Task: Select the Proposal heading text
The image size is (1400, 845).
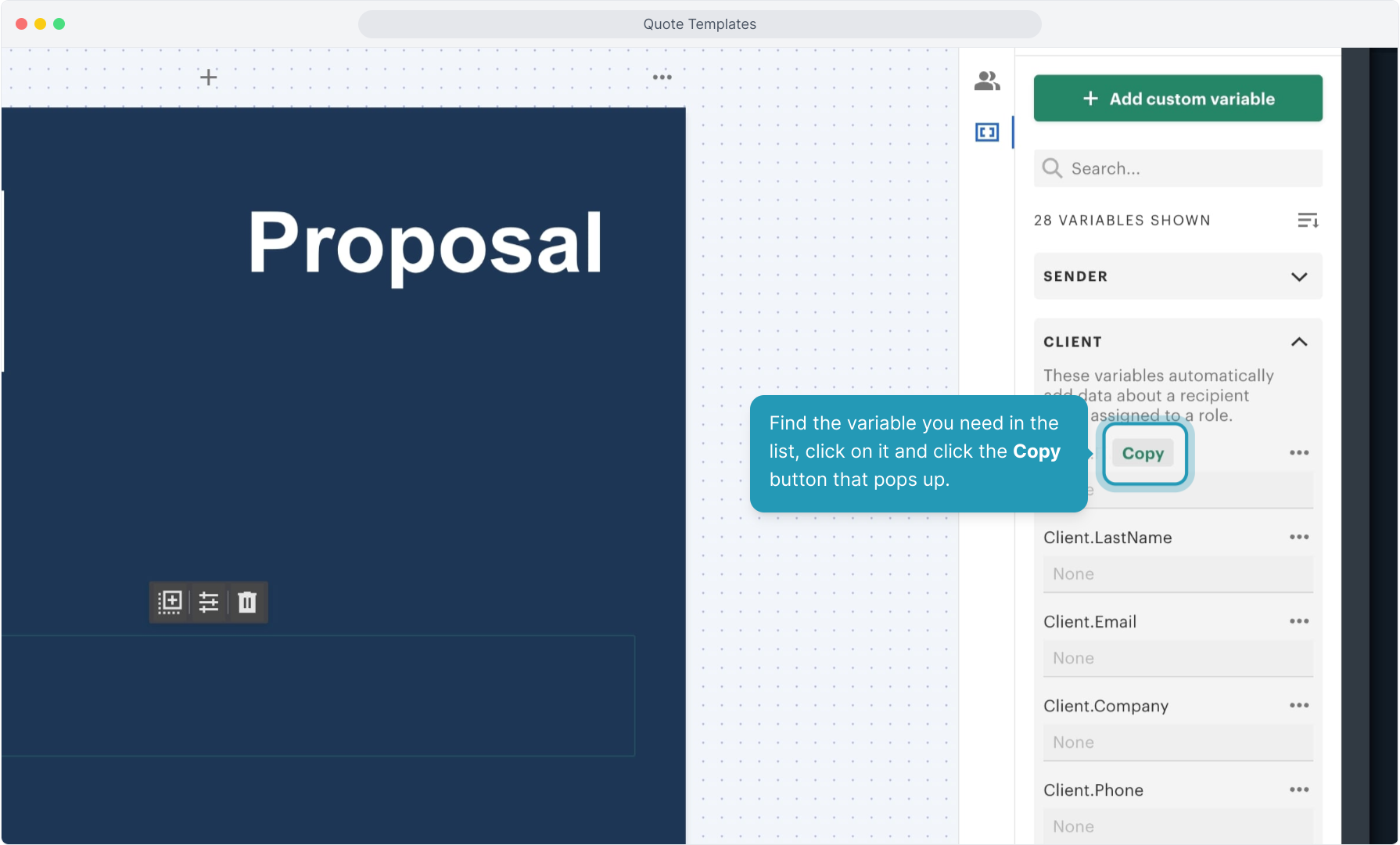Action: point(425,243)
